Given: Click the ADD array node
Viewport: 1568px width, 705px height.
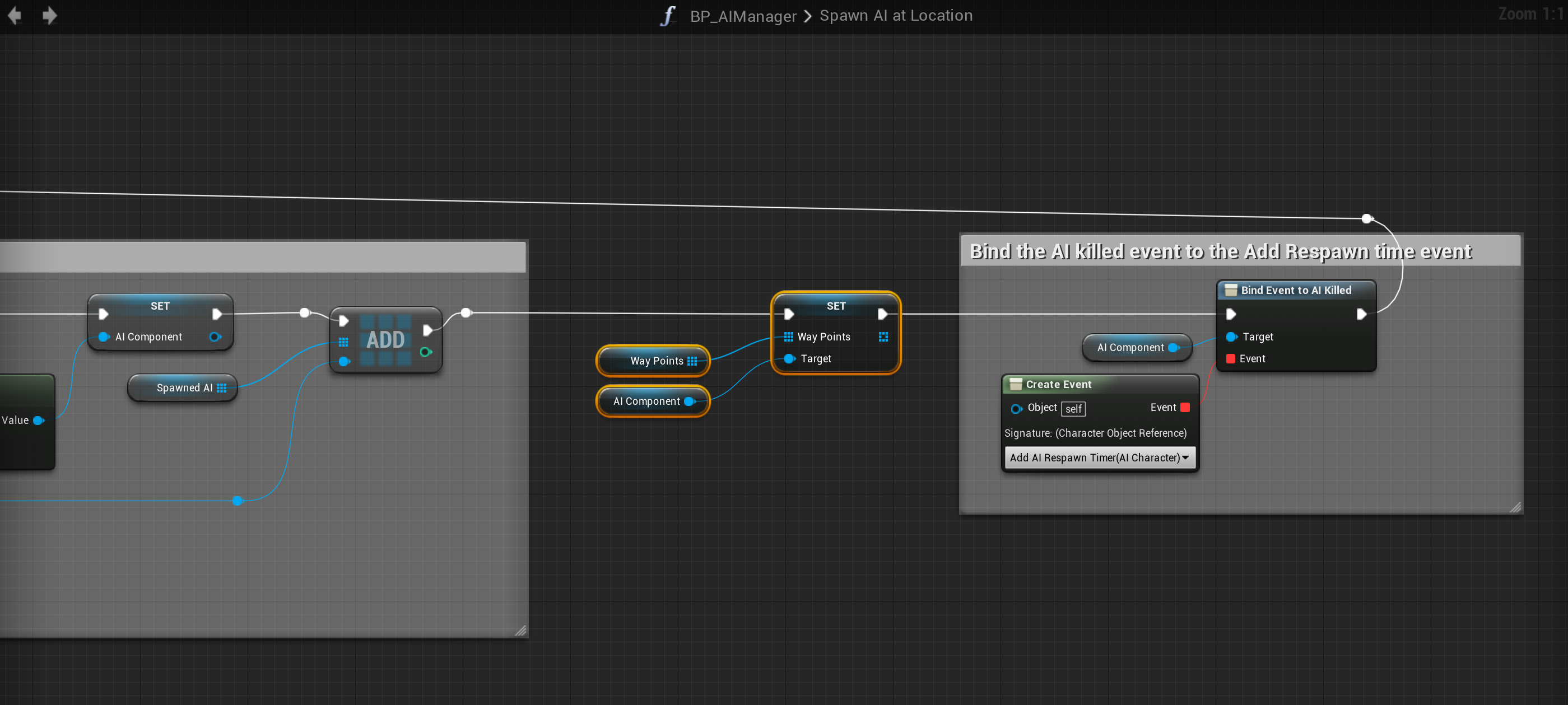Looking at the screenshot, I should (385, 339).
